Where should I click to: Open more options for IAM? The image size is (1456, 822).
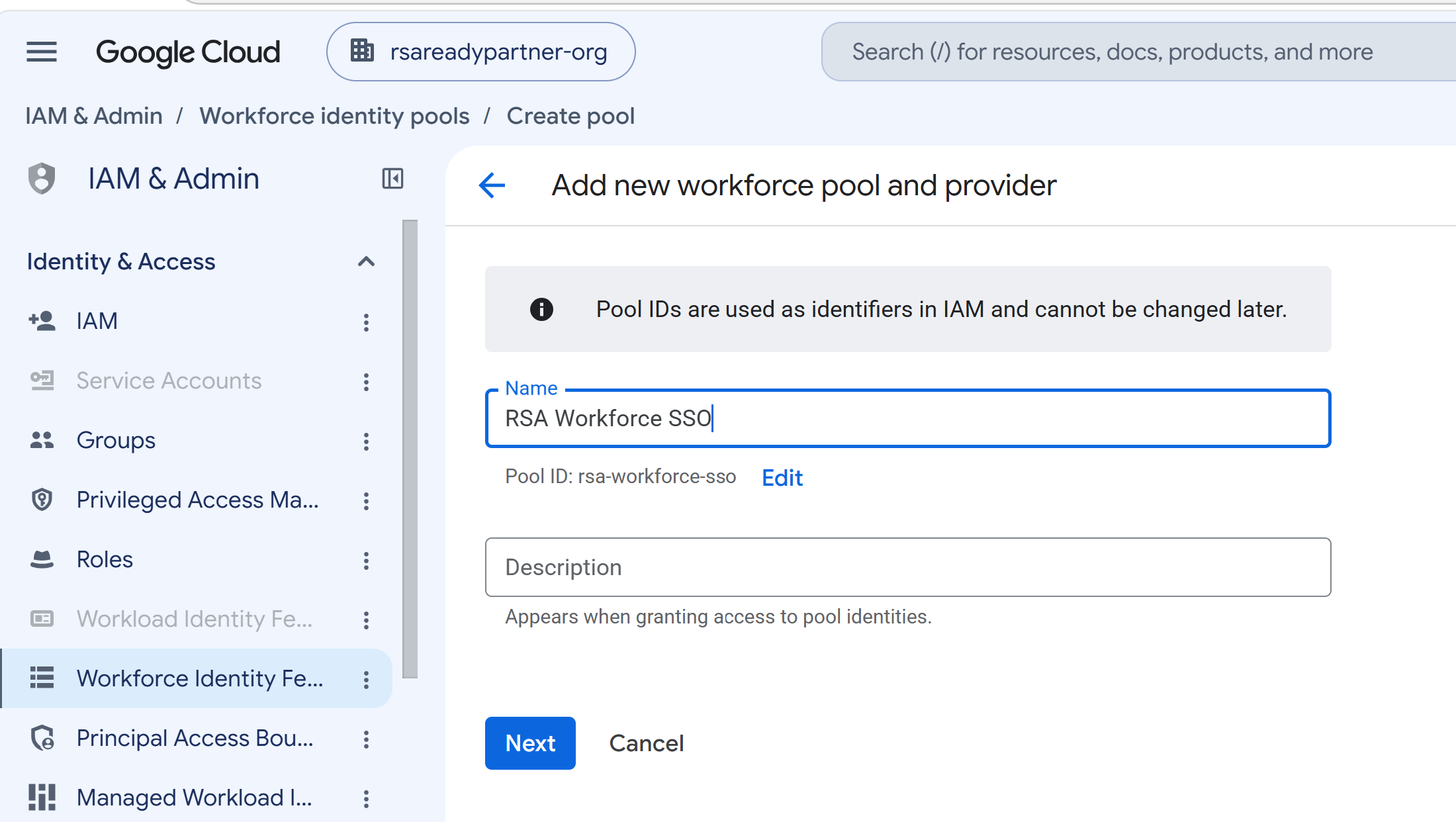tap(366, 322)
